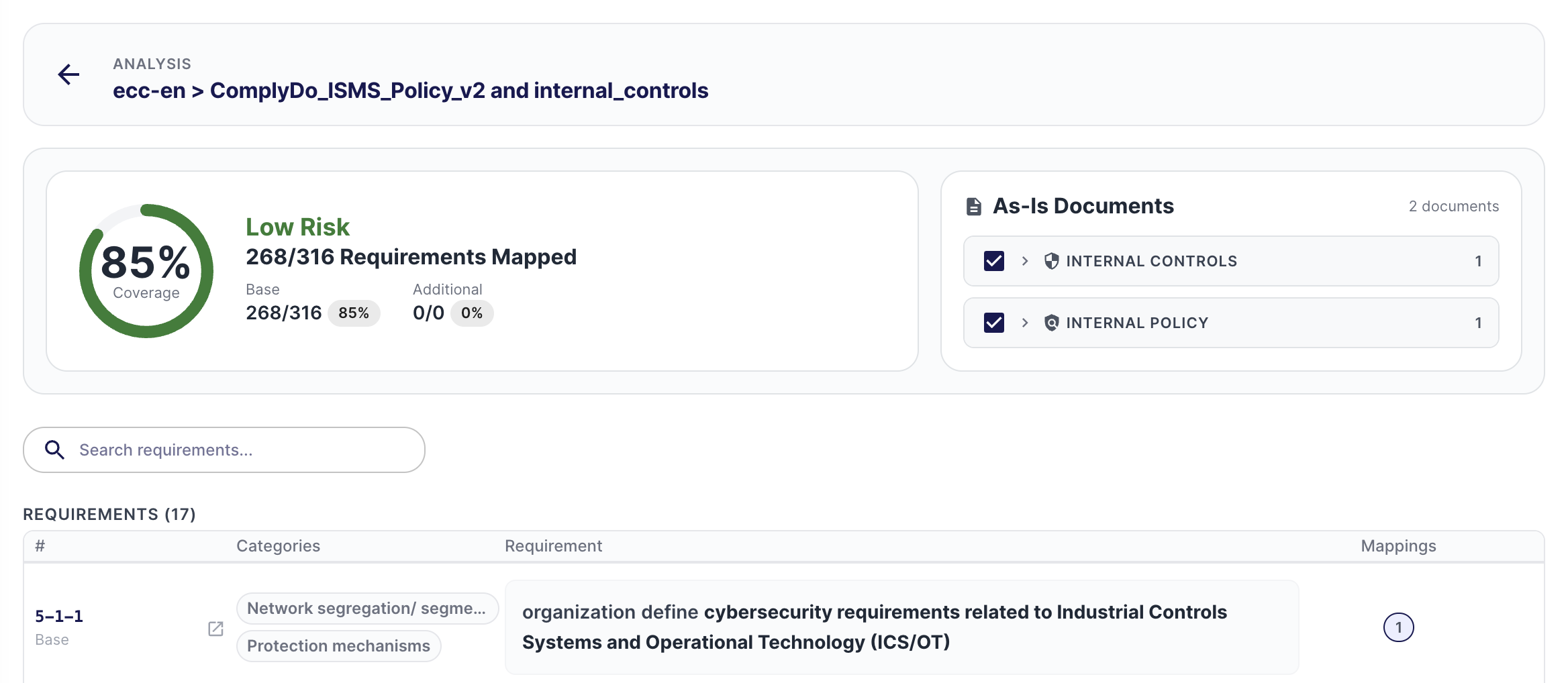Image resolution: width=1568 pixels, height=683 pixels.
Task: Click the As-Is Documents file icon
Action: tap(973, 207)
